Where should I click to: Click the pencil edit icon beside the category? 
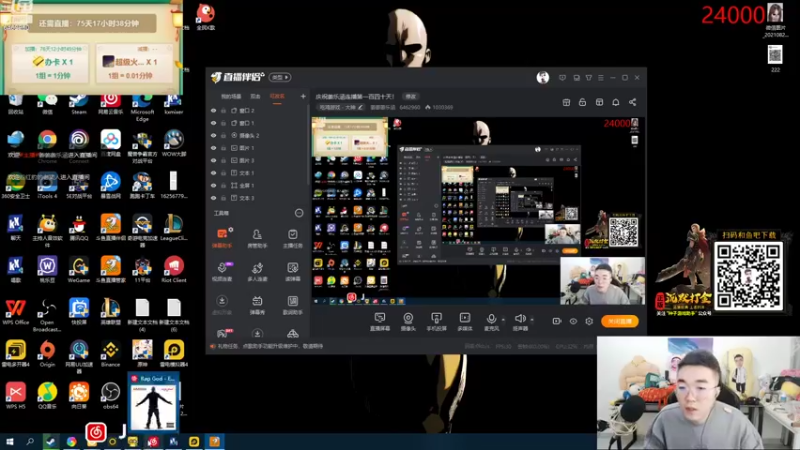[x=360, y=107]
